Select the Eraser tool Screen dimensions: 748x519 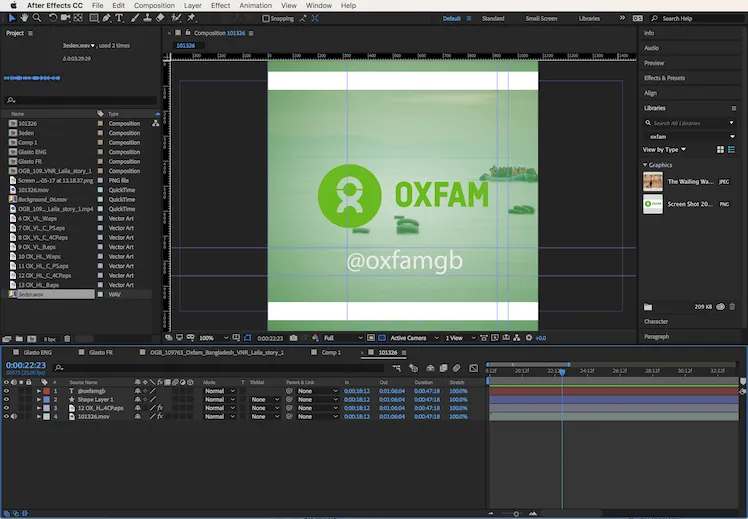tap(160, 18)
